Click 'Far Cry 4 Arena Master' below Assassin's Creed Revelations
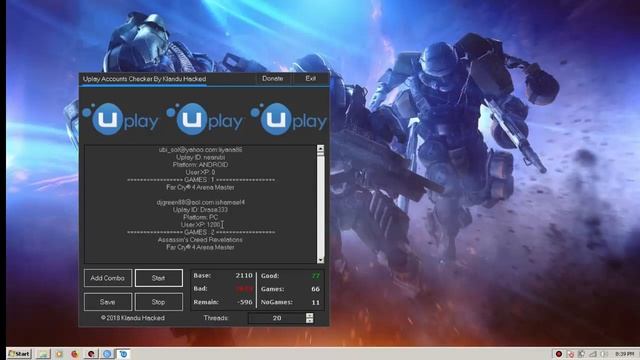Screen dimensions: 640x360 [200, 247]
